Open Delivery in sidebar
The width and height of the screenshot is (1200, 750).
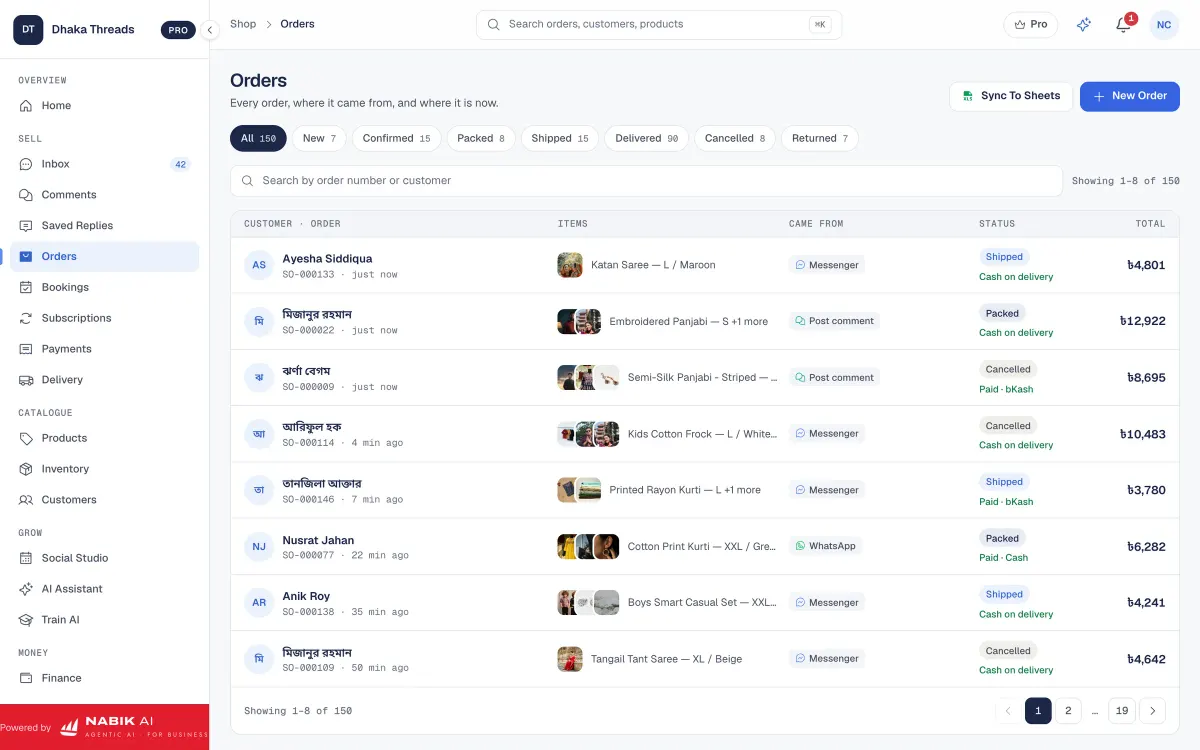pyautogui.click(x=104, y=380)
